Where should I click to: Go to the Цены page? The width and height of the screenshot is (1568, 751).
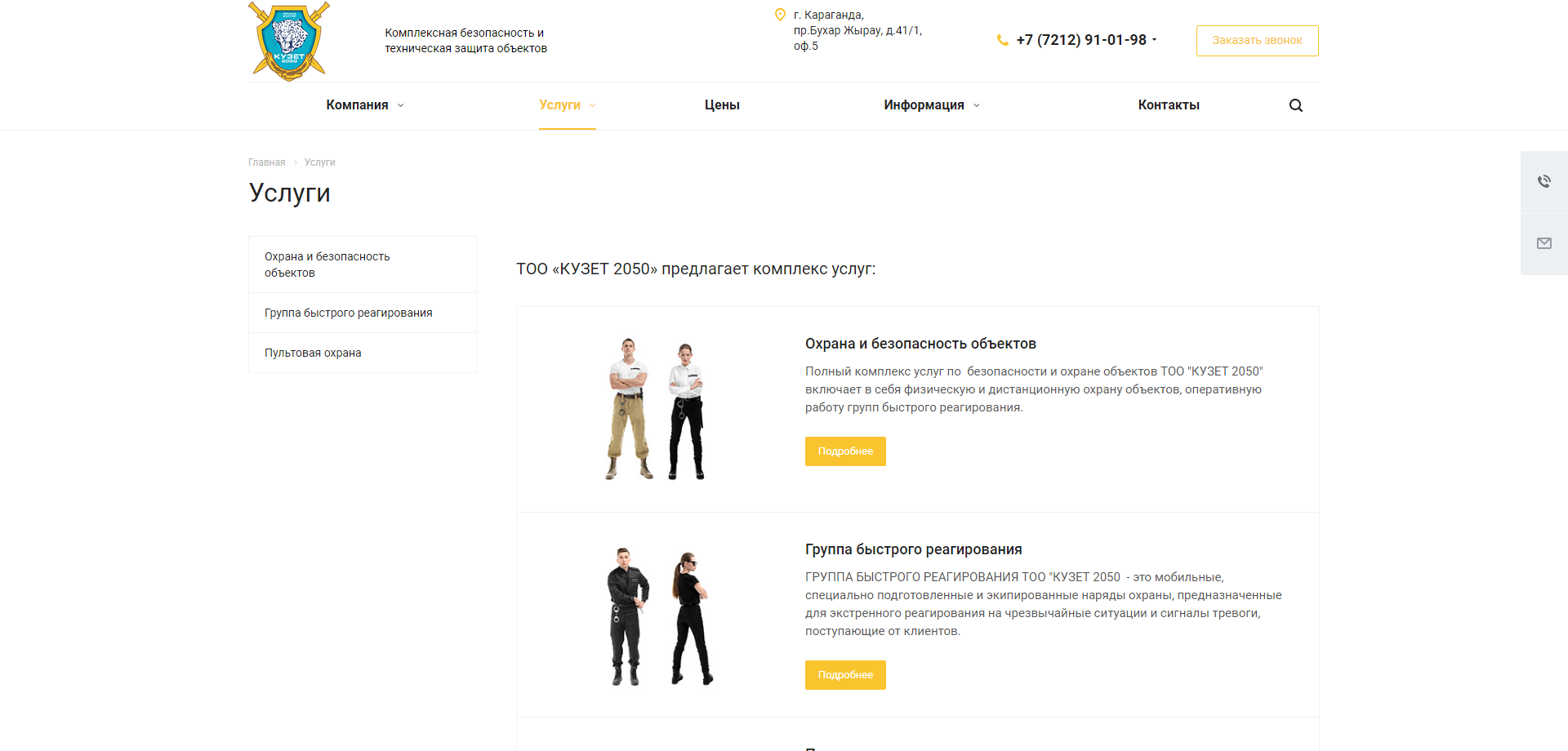tap(722, 105)
